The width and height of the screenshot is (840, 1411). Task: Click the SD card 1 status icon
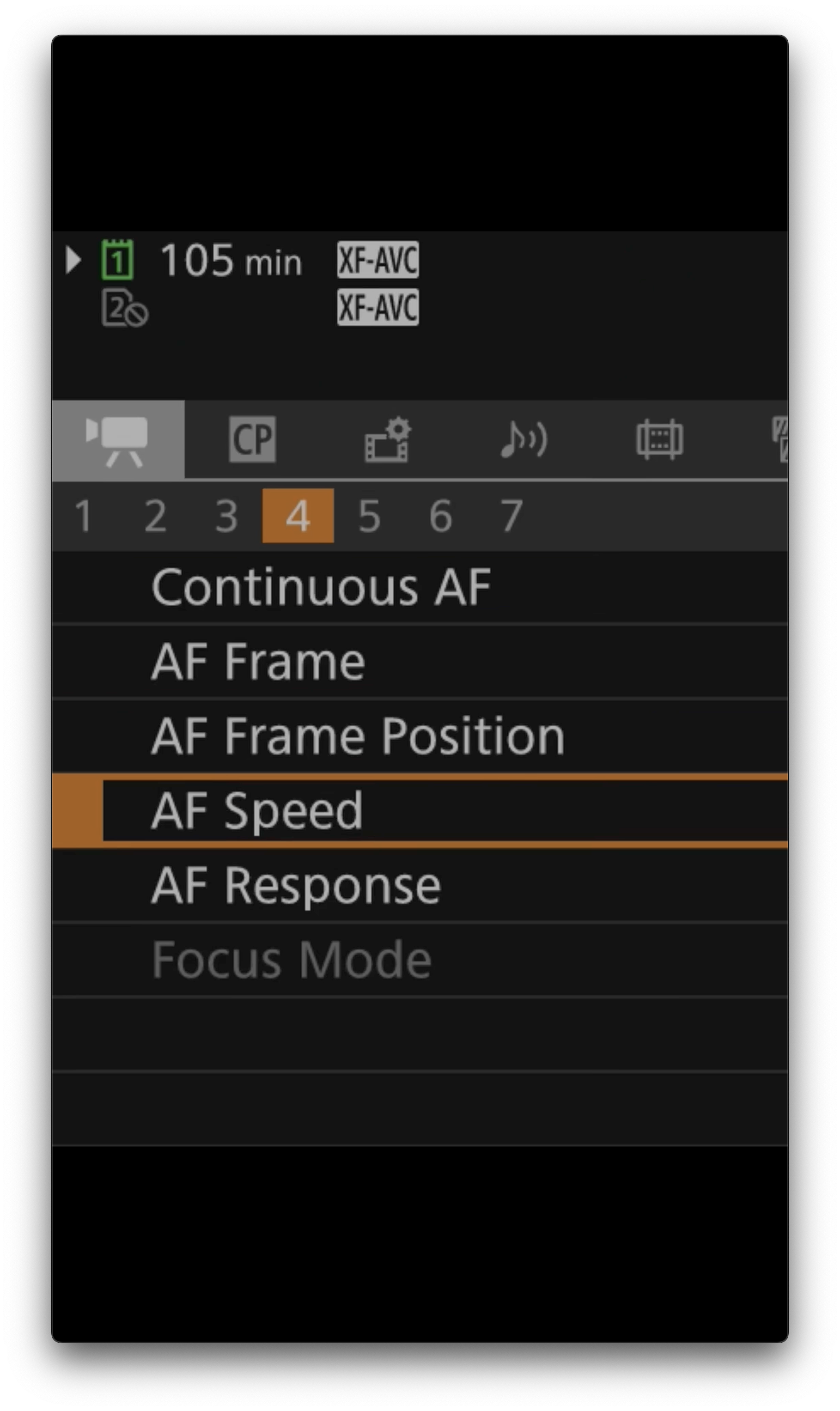pos(117,260)
